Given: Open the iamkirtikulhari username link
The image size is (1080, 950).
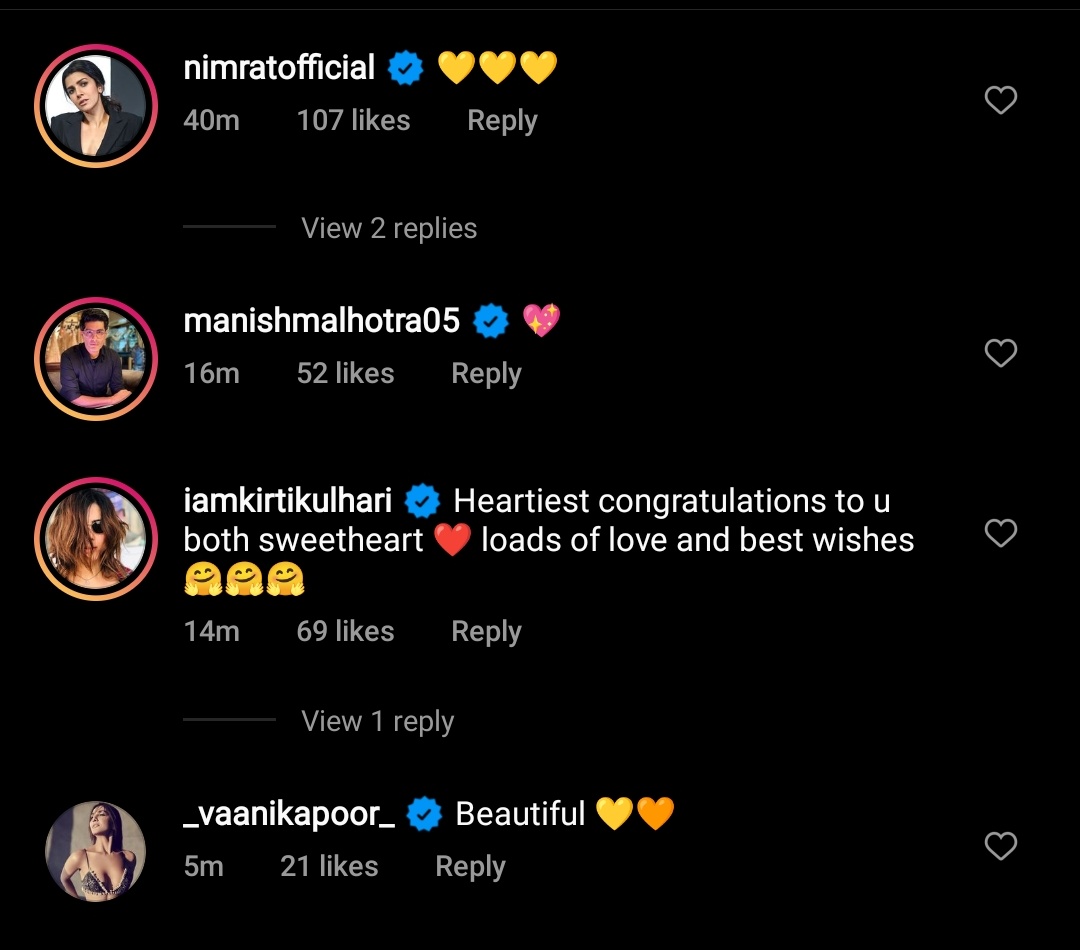Looking at the screenshot, I should [x=288, y=500].
